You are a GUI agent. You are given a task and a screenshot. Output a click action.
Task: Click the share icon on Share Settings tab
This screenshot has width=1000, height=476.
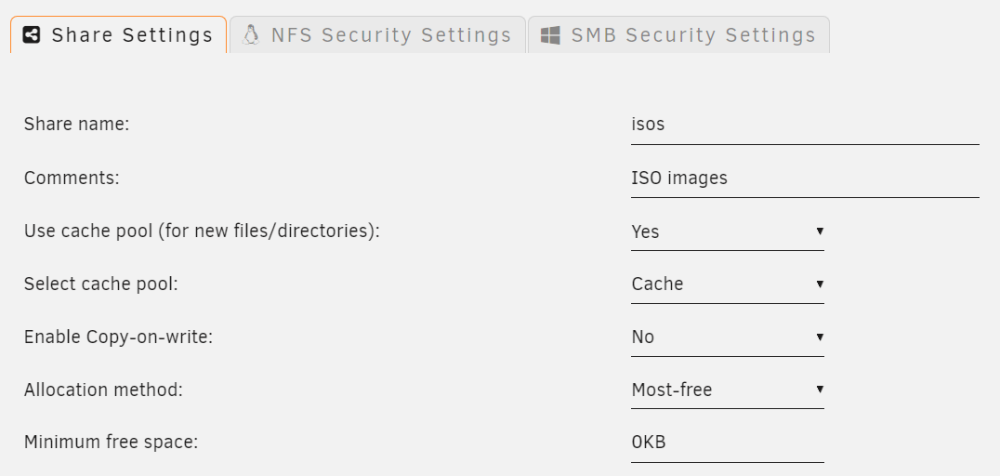point(31,35)
